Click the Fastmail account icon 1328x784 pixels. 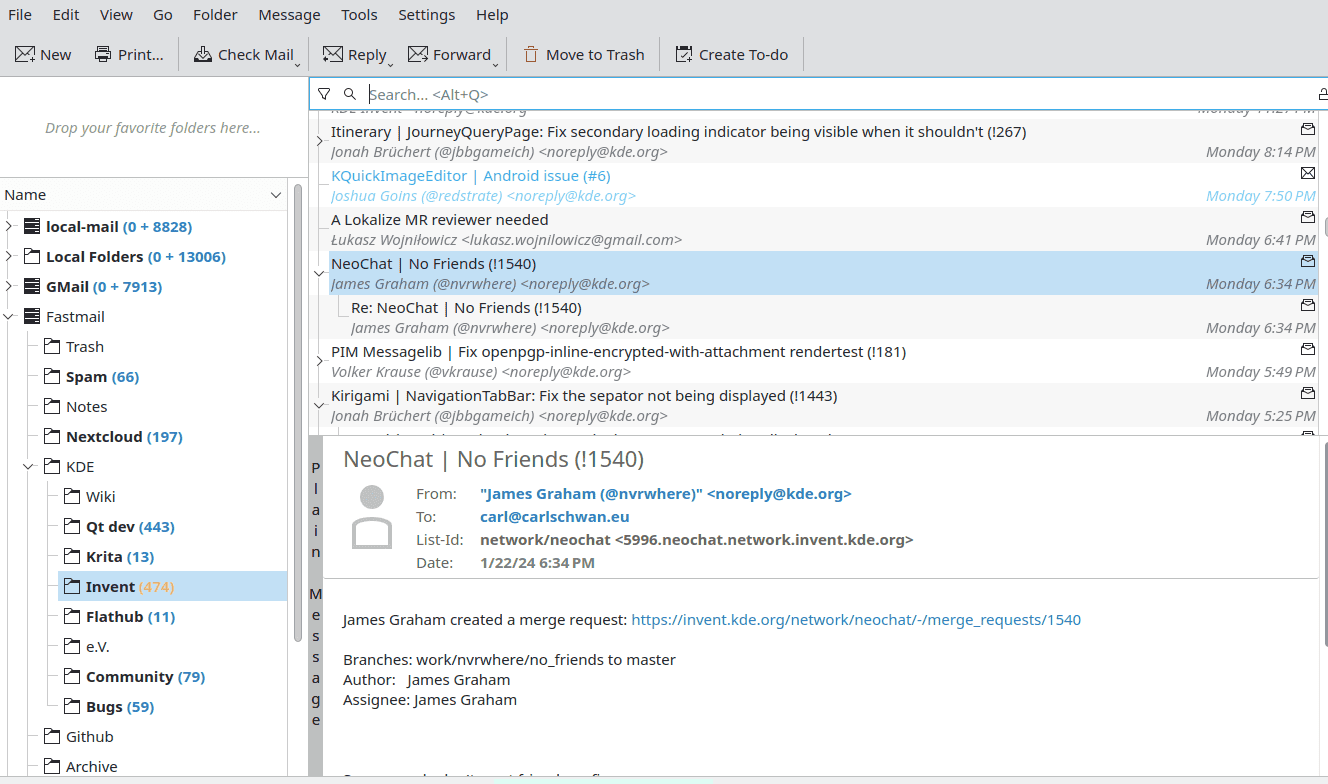(31, 316)
